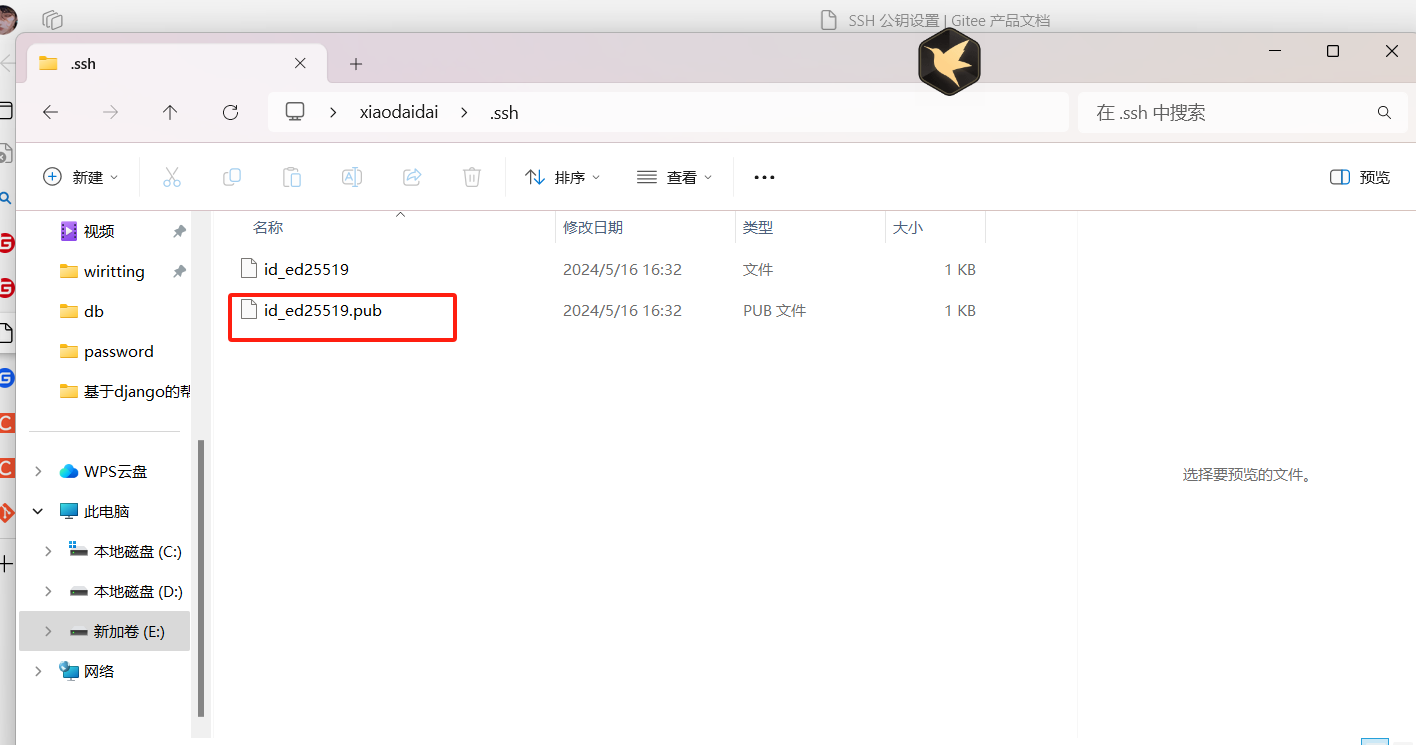Click the Paste clipboard icon

click(292, 177)
